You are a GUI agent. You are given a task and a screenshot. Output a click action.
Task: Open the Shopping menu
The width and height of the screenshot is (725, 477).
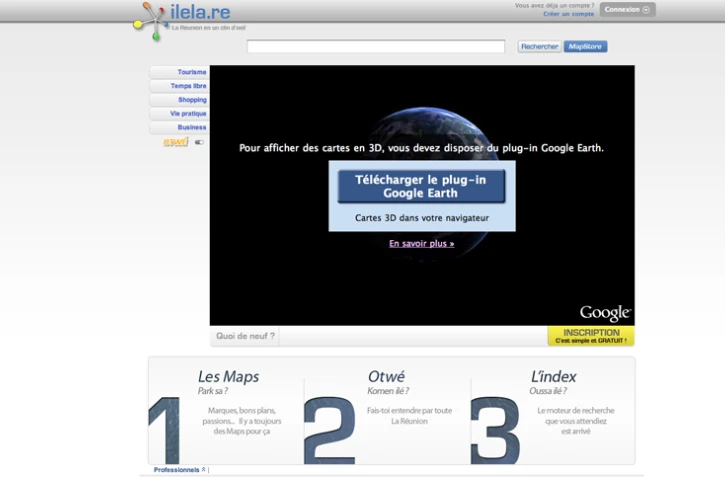point(179,100)
